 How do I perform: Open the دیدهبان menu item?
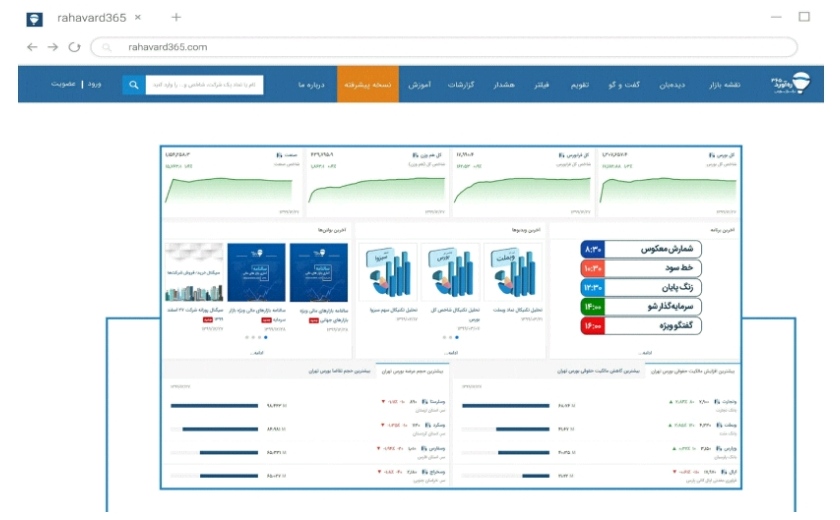click(x=670, y=85)
